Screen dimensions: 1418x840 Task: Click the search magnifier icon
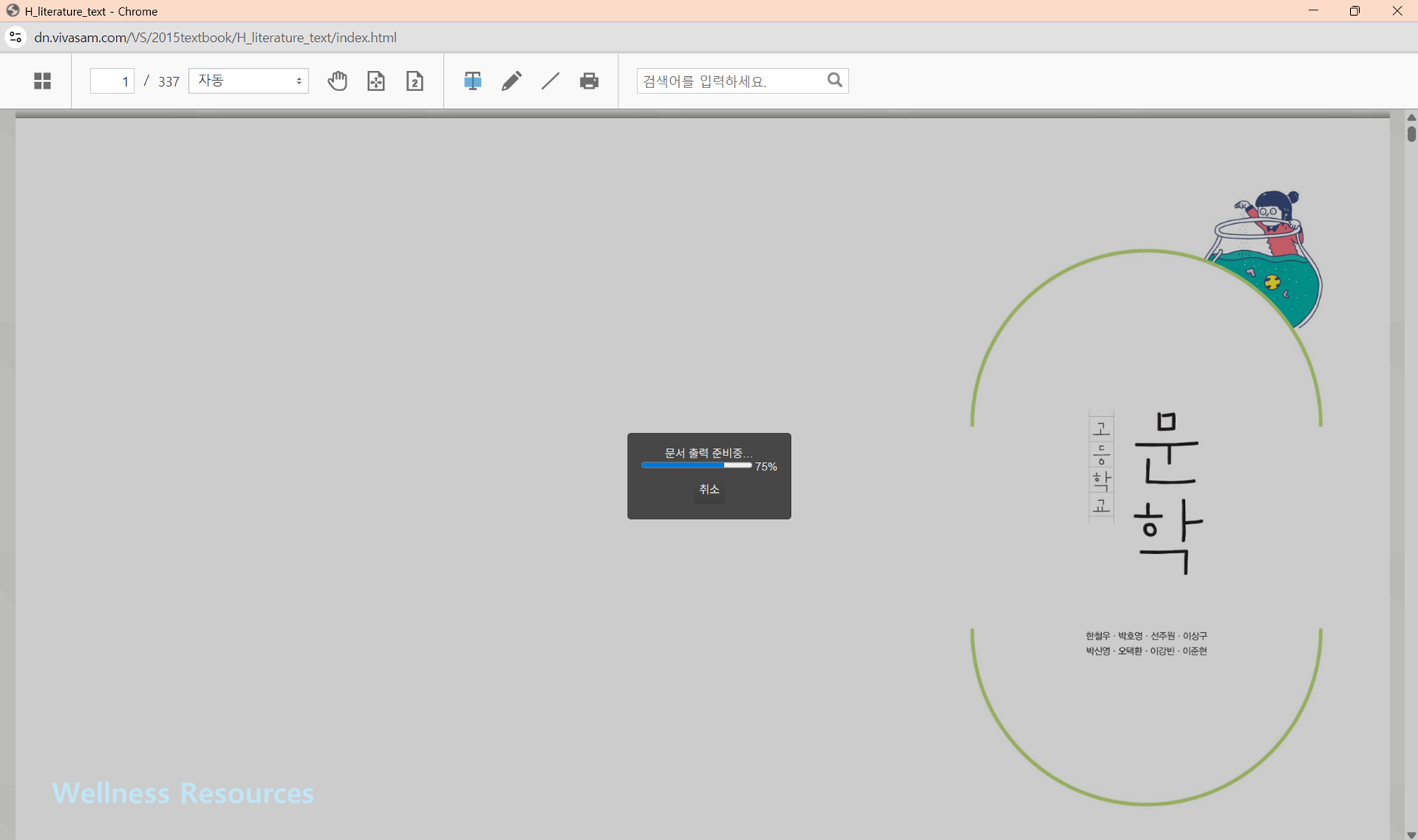tap(835, 80)
